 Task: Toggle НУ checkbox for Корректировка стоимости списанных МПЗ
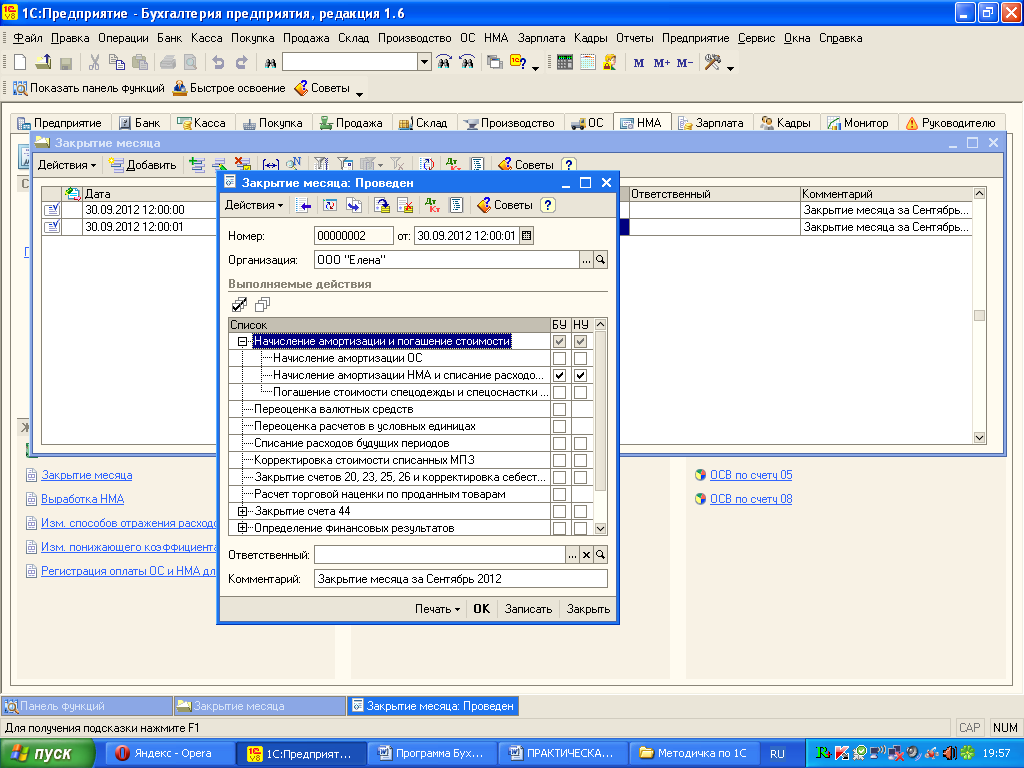(581, 460)
